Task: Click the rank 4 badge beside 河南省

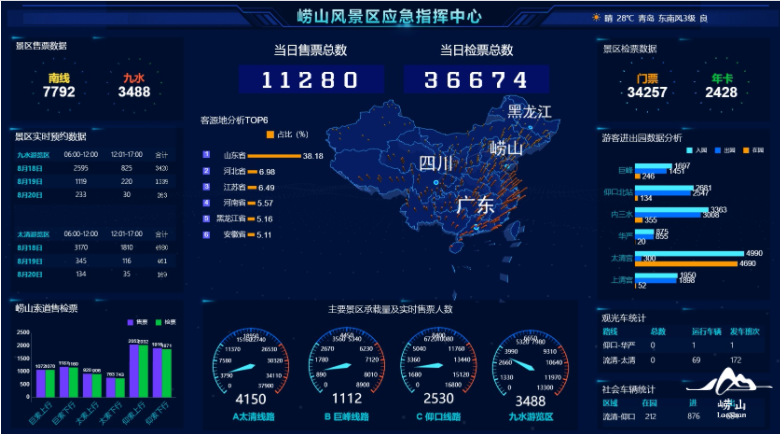Action: coord(206,202)
